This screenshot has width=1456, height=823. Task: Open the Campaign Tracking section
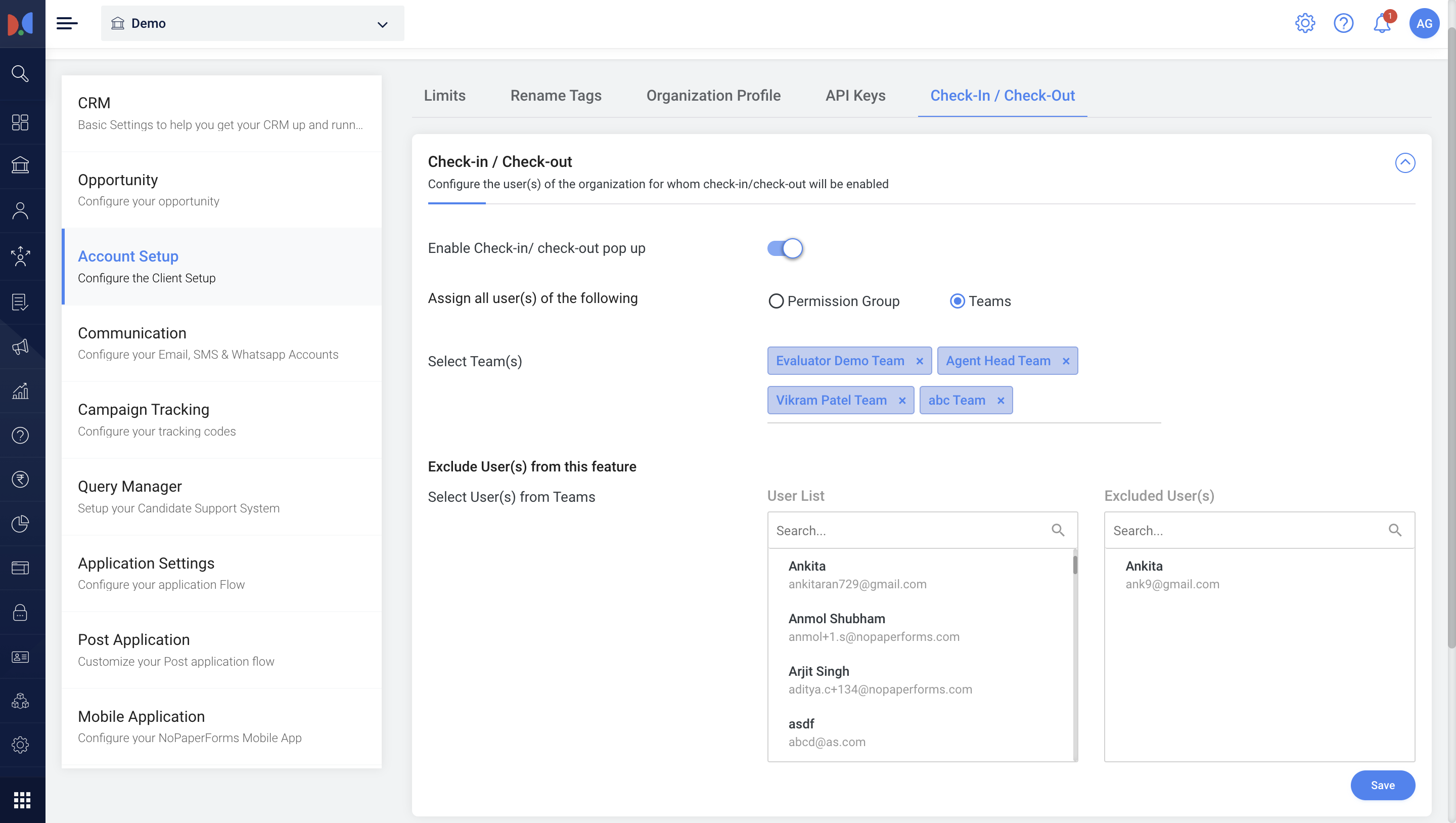pyautogui.click(x=221, y=420)
